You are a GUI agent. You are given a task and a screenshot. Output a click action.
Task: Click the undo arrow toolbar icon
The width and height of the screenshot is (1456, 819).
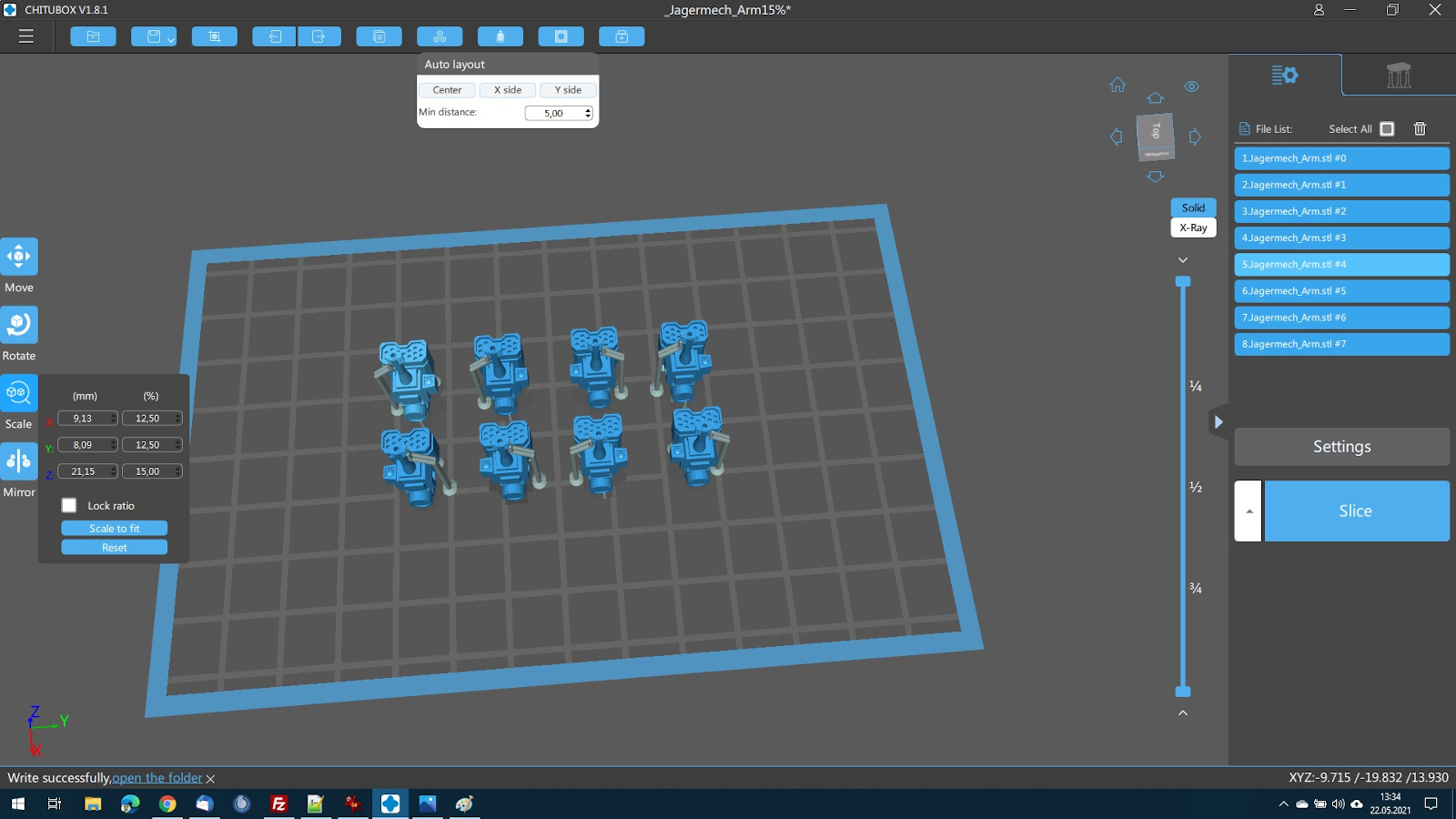pyautogui.click(x=275, y=36)
